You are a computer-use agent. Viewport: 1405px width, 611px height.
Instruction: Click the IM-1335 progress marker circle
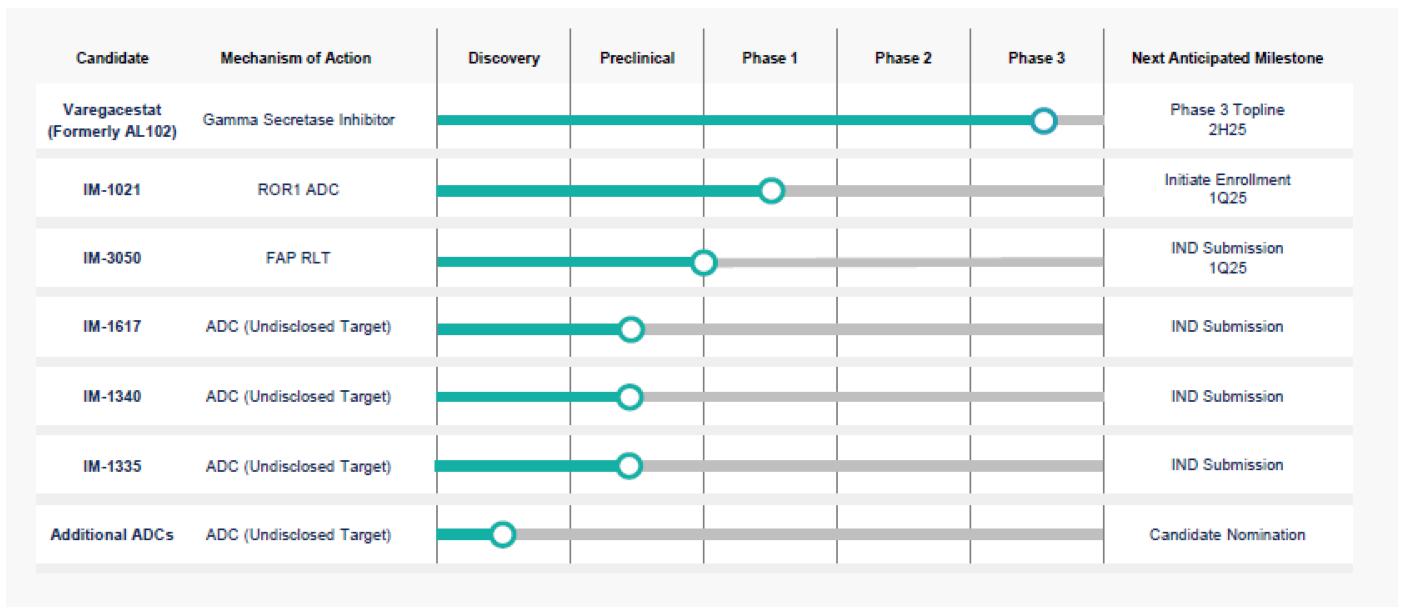628,466
